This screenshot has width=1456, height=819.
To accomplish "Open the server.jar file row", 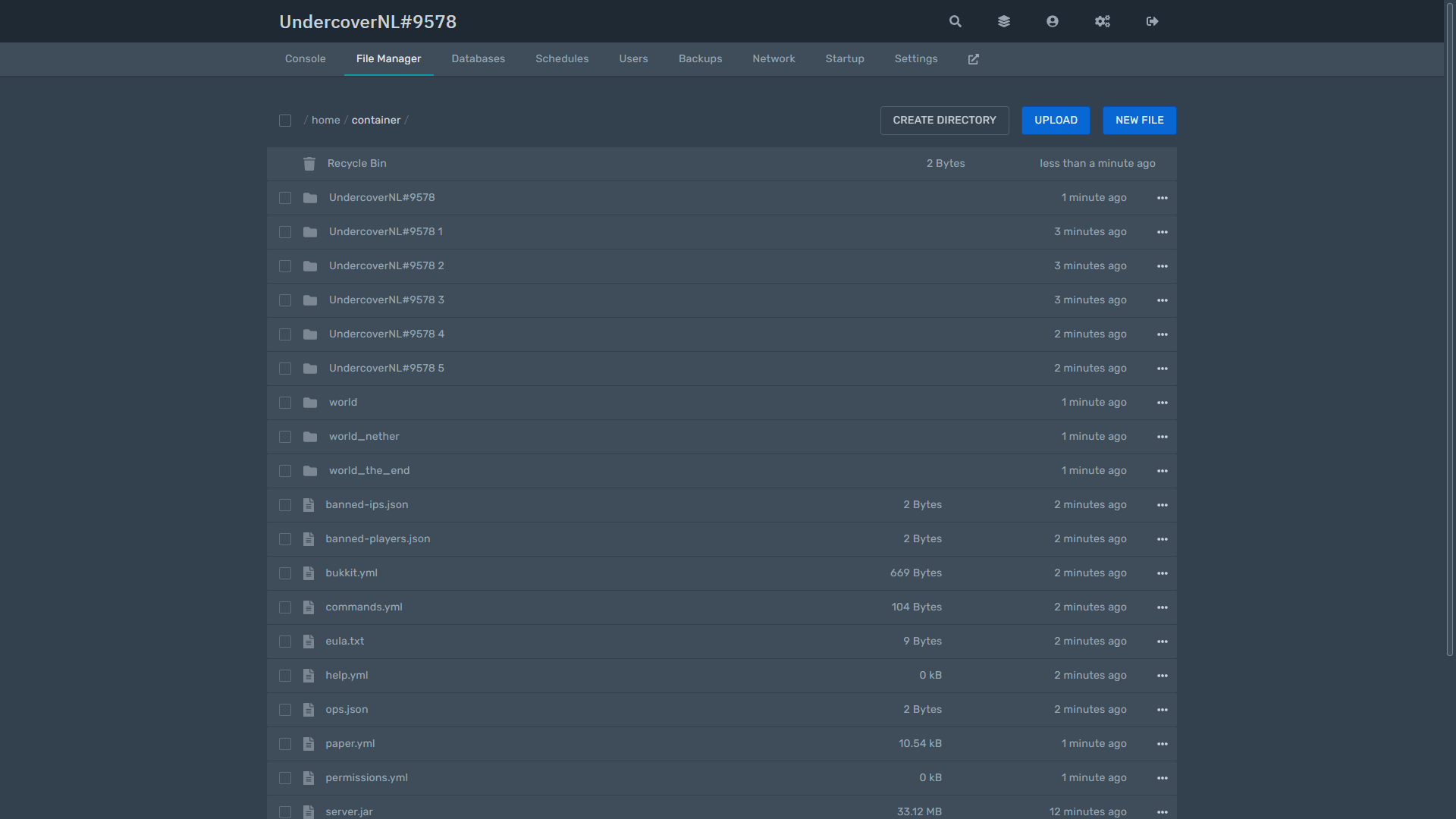I will click(x=722, y=808).
